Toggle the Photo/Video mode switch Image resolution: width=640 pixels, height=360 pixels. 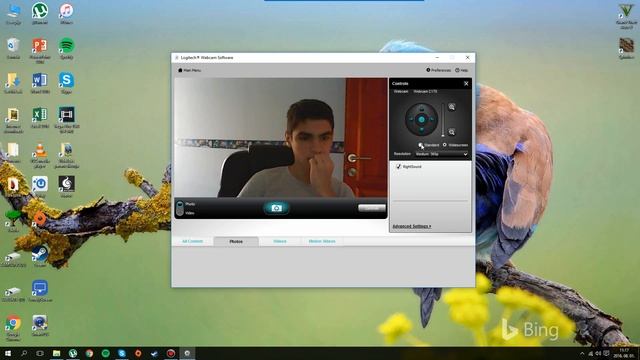pyautogui.click(x=180, y=208)
